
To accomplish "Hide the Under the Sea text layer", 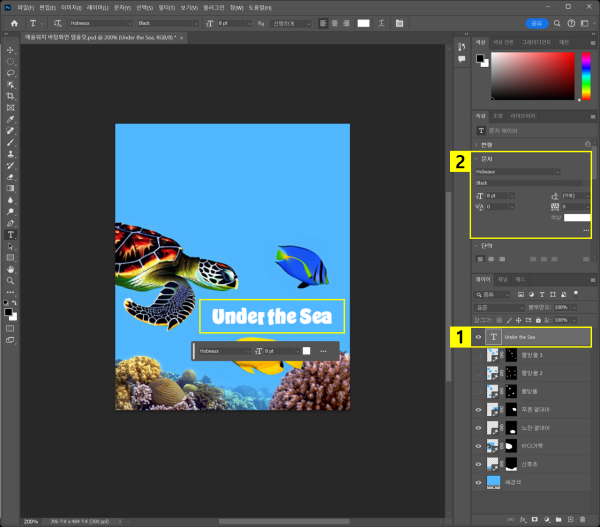I will [x=479, y=337].
